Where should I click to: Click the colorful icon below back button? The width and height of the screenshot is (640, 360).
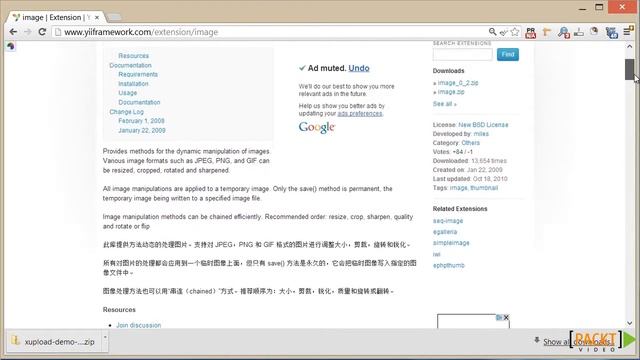point(11,46)
